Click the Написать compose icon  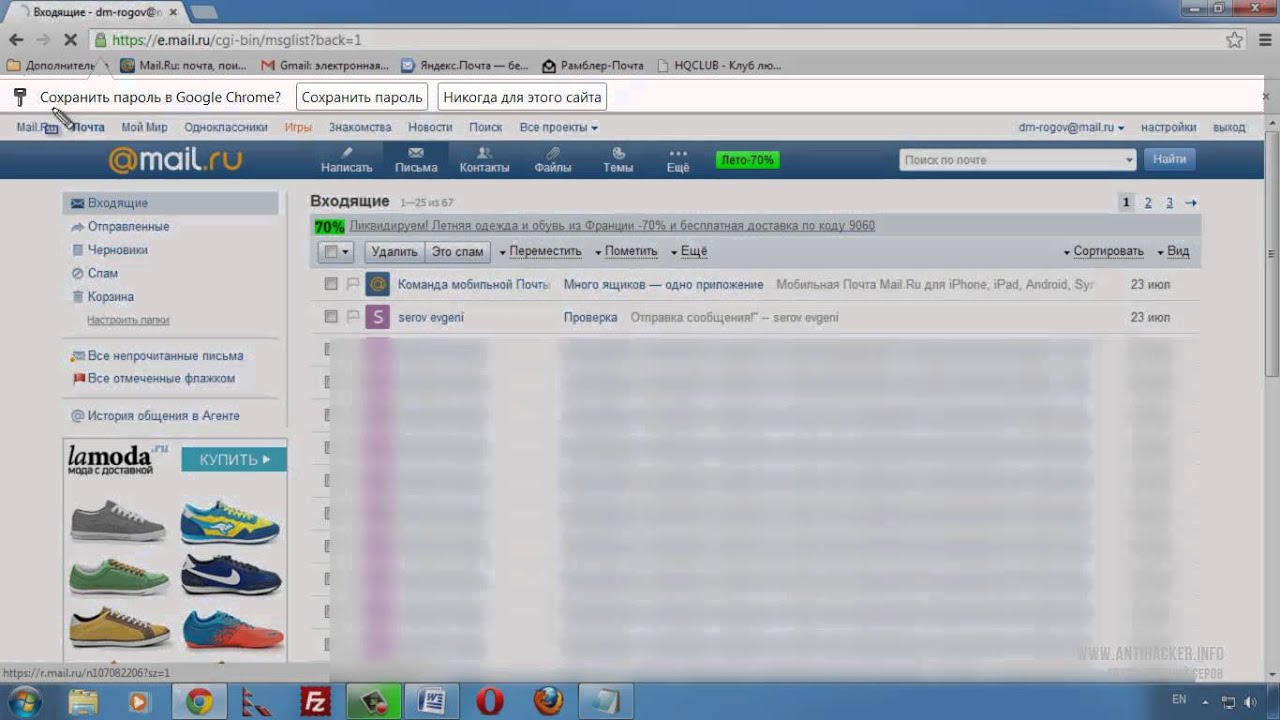coord(346,153)
